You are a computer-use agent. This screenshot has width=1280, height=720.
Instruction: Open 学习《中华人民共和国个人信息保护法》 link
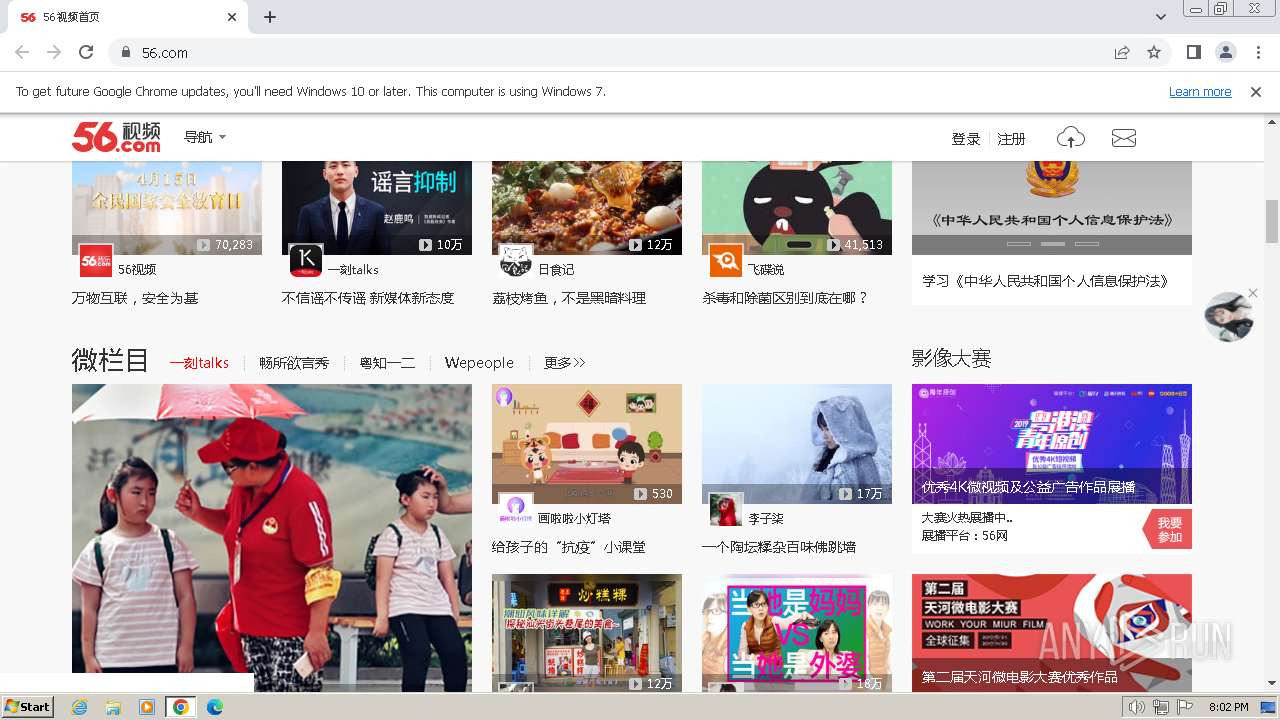(1046, 281)
